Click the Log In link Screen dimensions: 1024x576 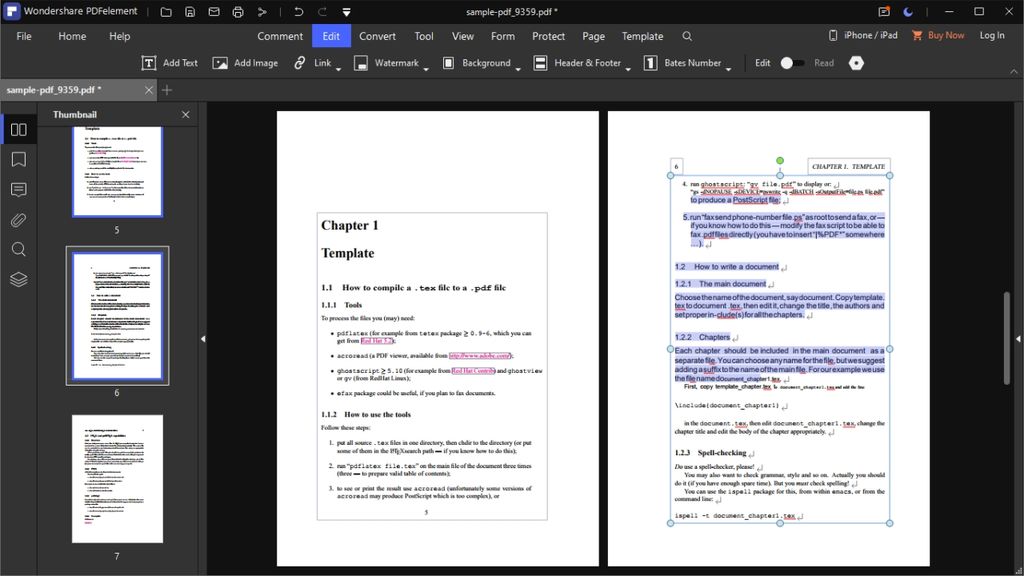tap(992, 35)
